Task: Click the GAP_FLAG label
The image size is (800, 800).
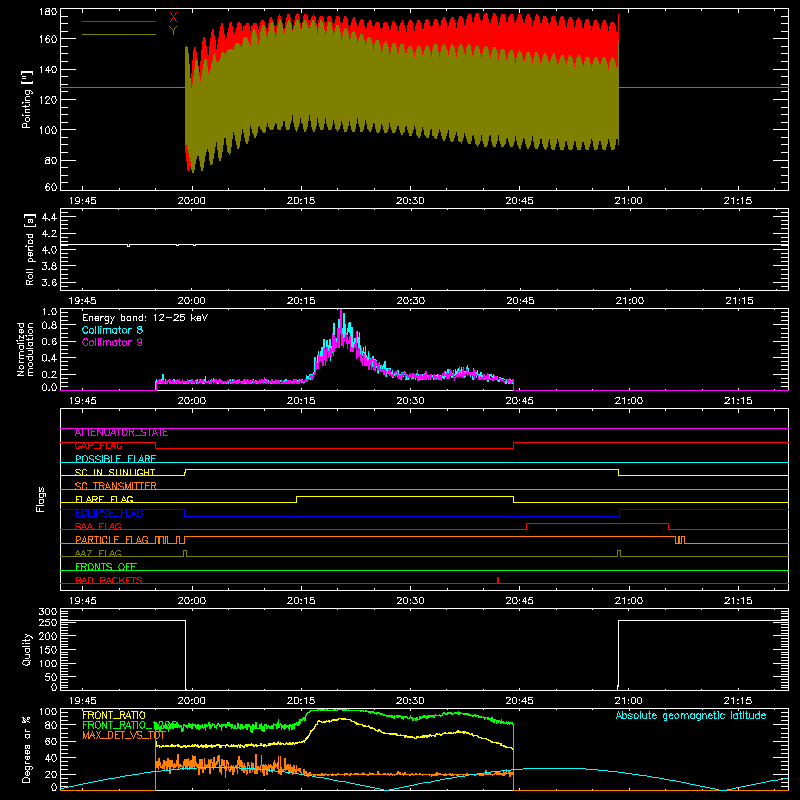Action: 98,446
